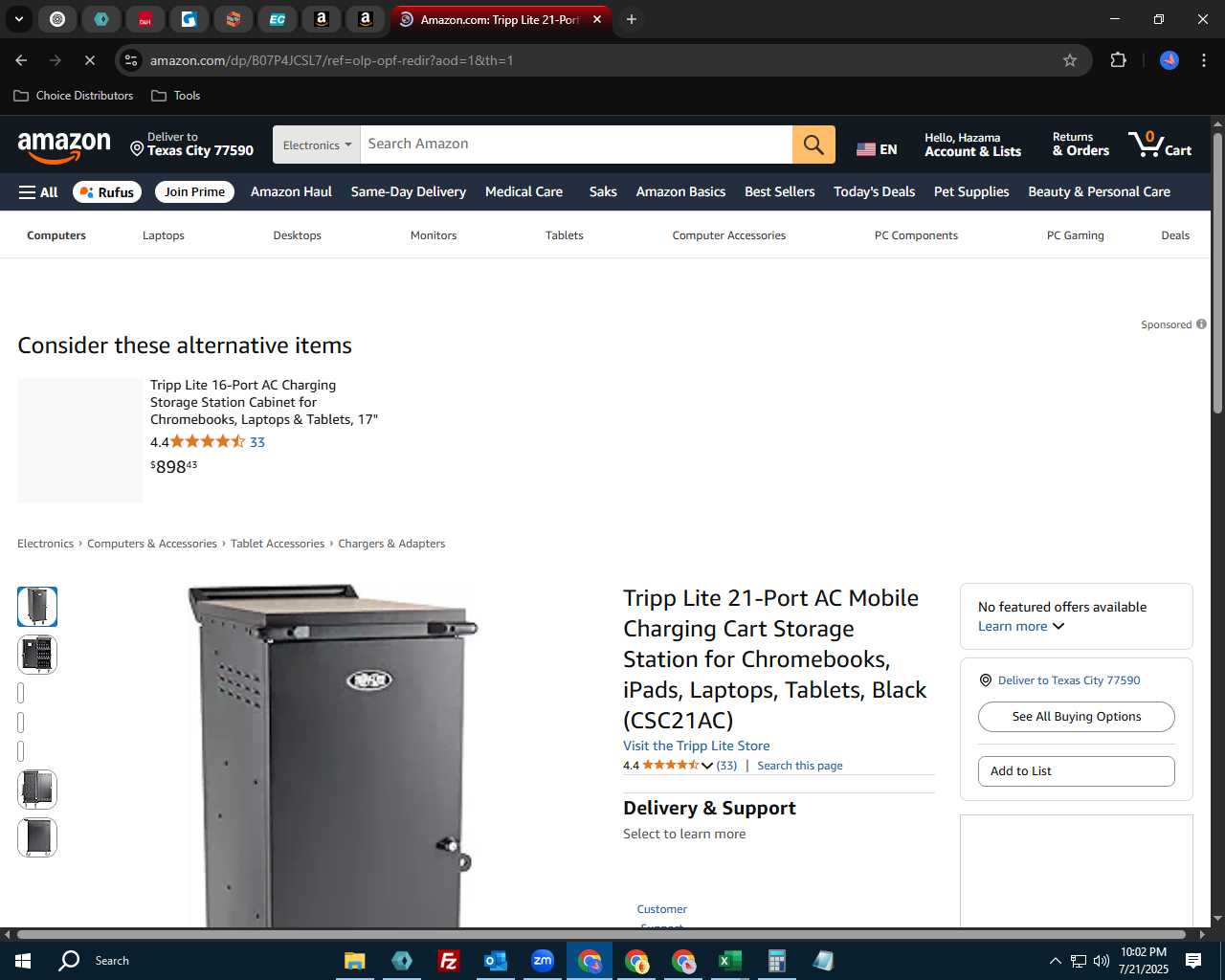This screenshot has width=1225, height=980.
Task: Click the Amazon logo
Action: [x=64, y=145]
